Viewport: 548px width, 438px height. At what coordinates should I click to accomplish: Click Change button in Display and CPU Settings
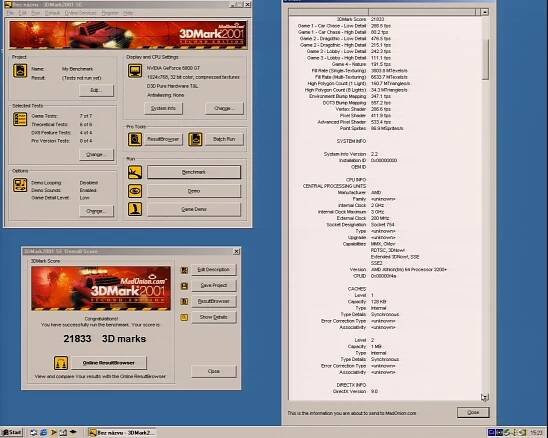click(x=224, y=108)
